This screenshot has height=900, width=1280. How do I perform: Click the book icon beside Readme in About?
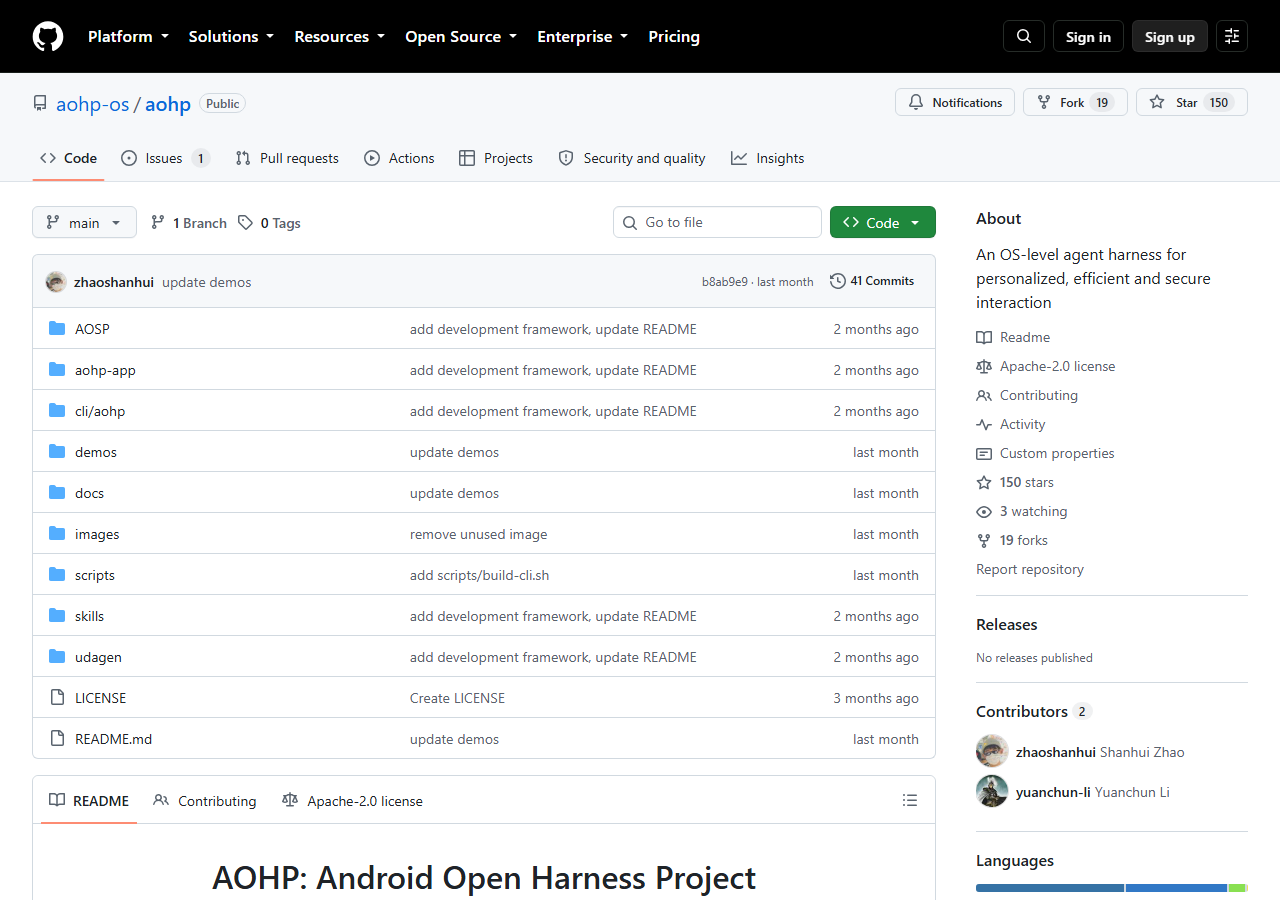pyautogui.click(x=984, y=337)
